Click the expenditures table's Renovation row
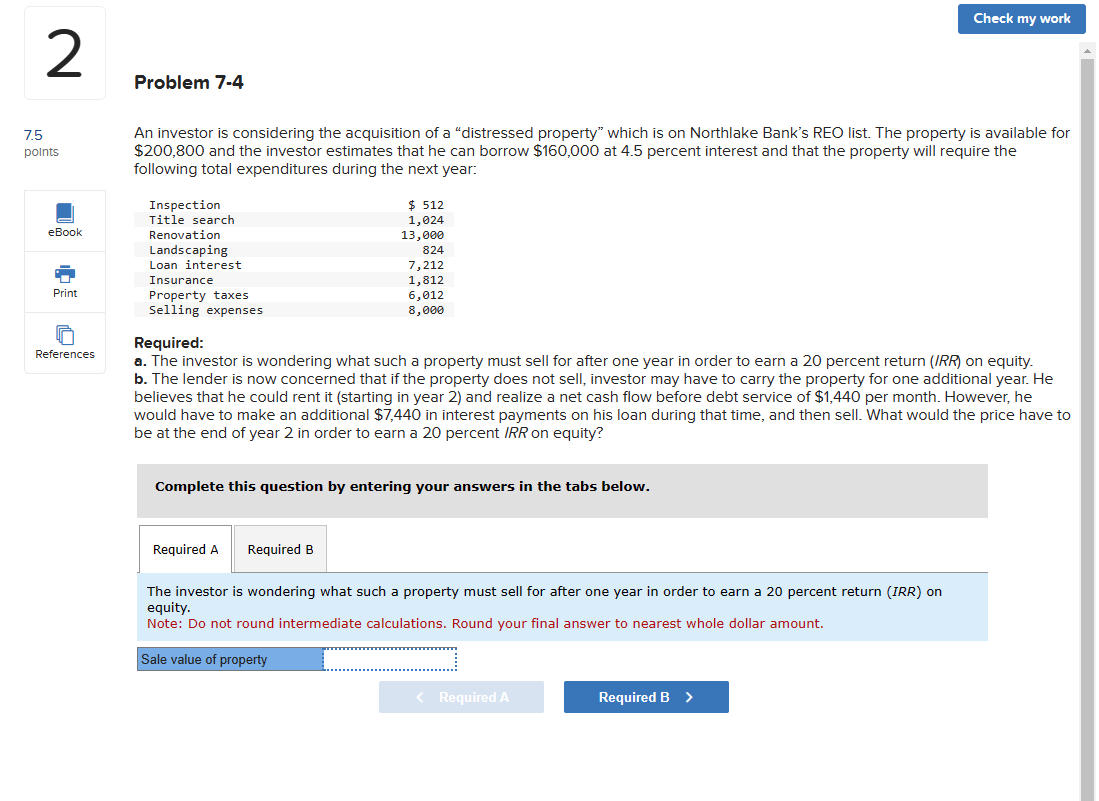Image resolution: width=1099 pixels, height=801 pixels. pyautogui.click(x=250, y=234)
